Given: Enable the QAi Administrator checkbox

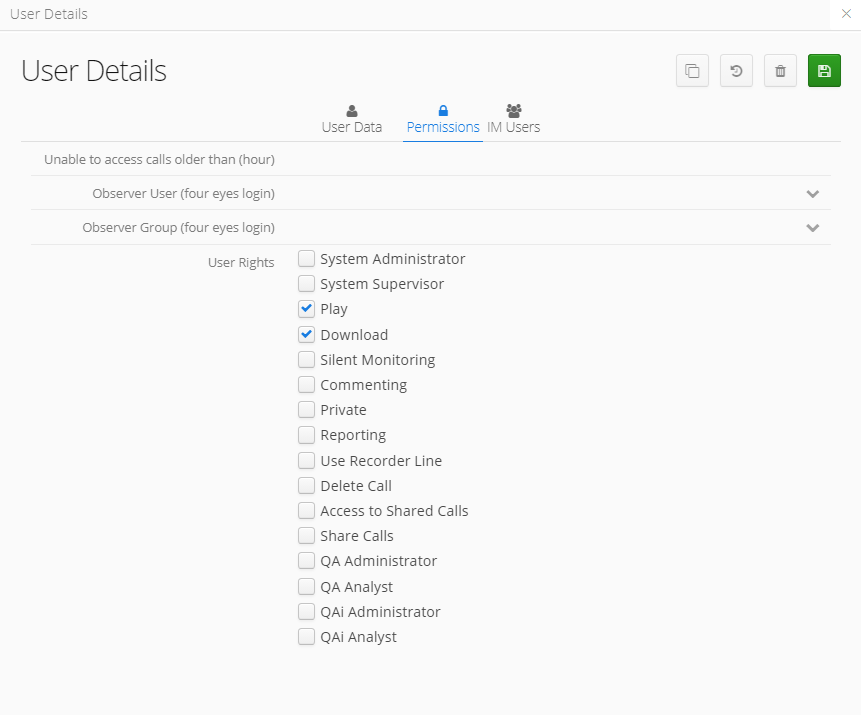Looking at the screenshot, I should click(x=306, y=611).
